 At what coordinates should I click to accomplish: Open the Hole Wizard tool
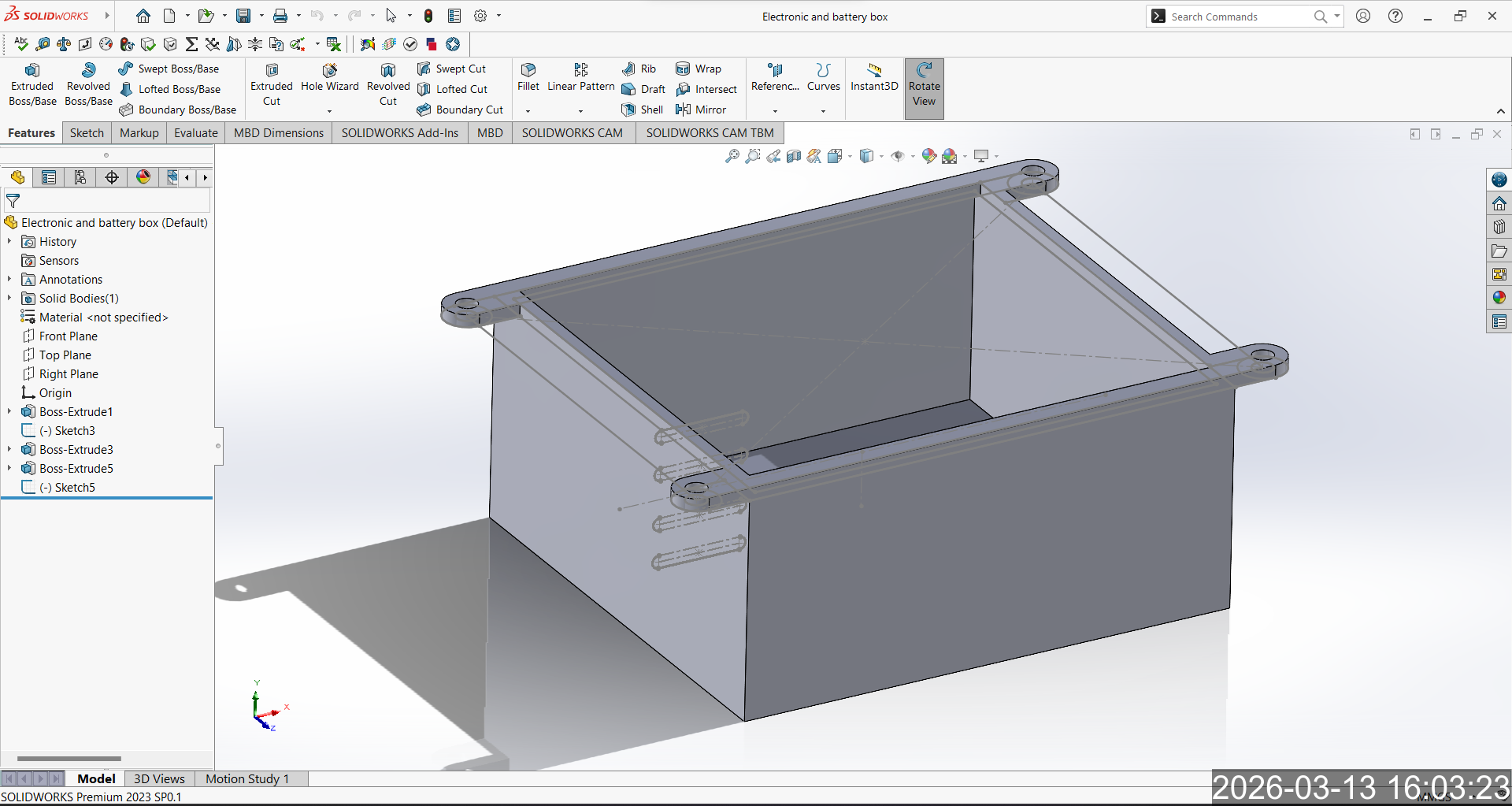(x=329, y=77)
